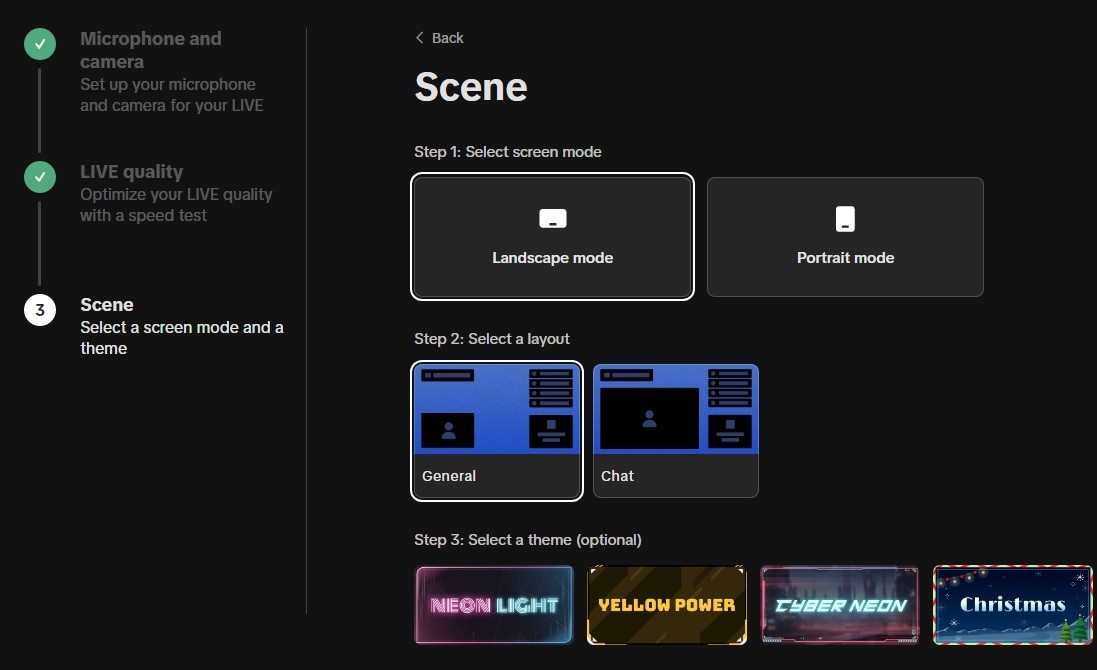1097x670 pixels.
Task: Choose the General layout label
Action: point(449,476)
